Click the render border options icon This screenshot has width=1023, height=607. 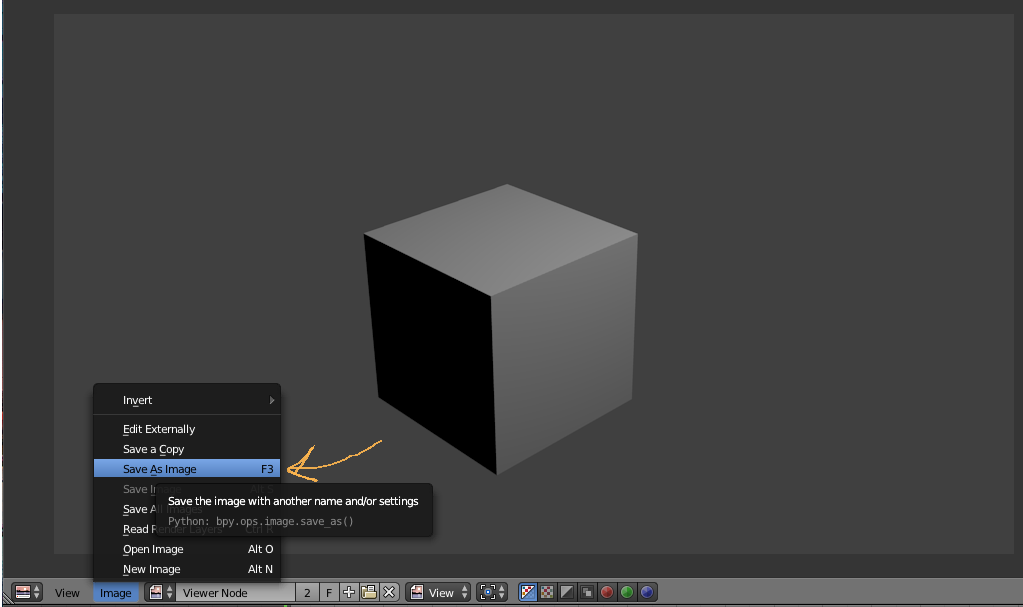click(489, 592)
